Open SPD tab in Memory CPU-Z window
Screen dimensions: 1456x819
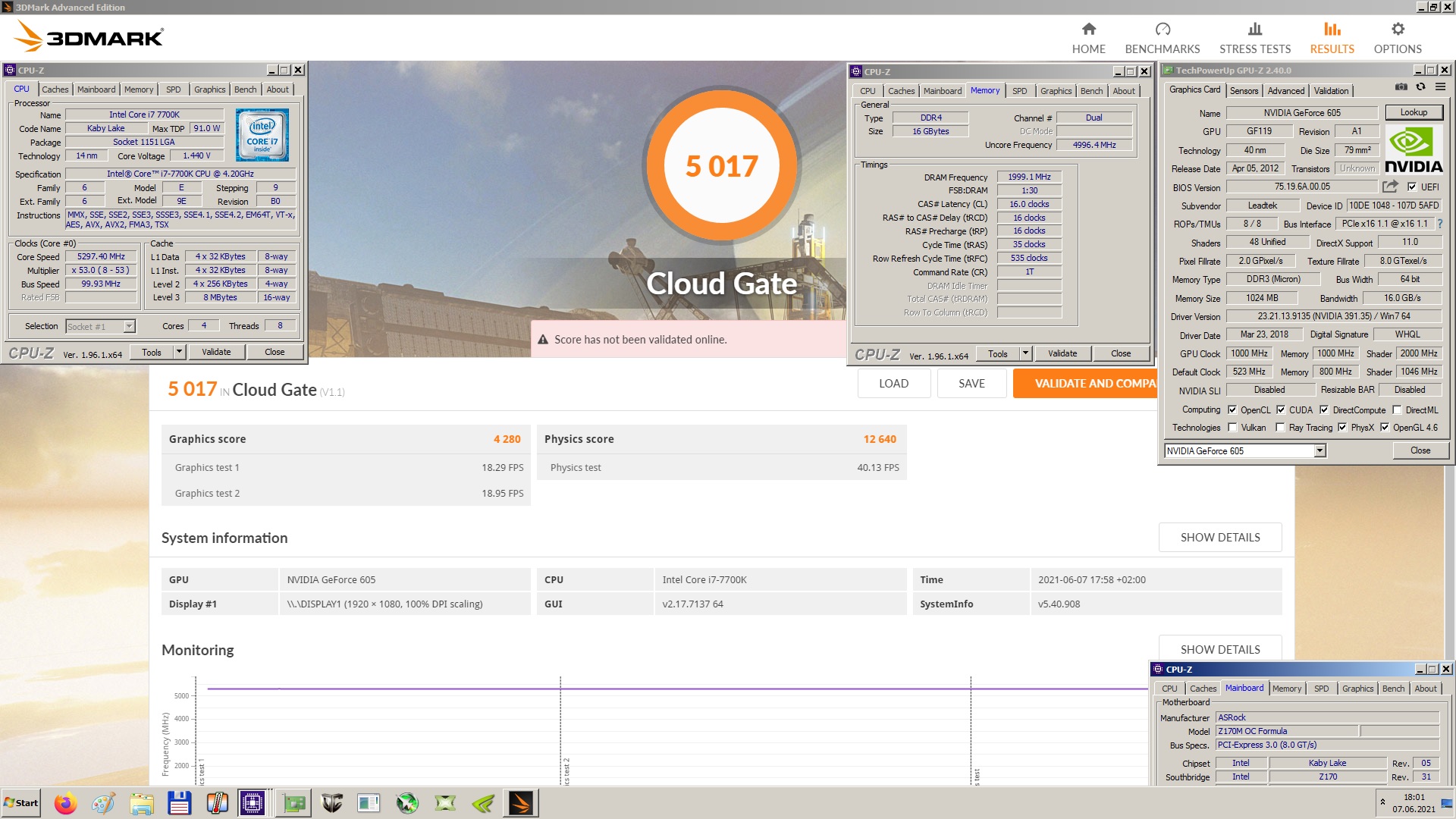pos(1019,91)
